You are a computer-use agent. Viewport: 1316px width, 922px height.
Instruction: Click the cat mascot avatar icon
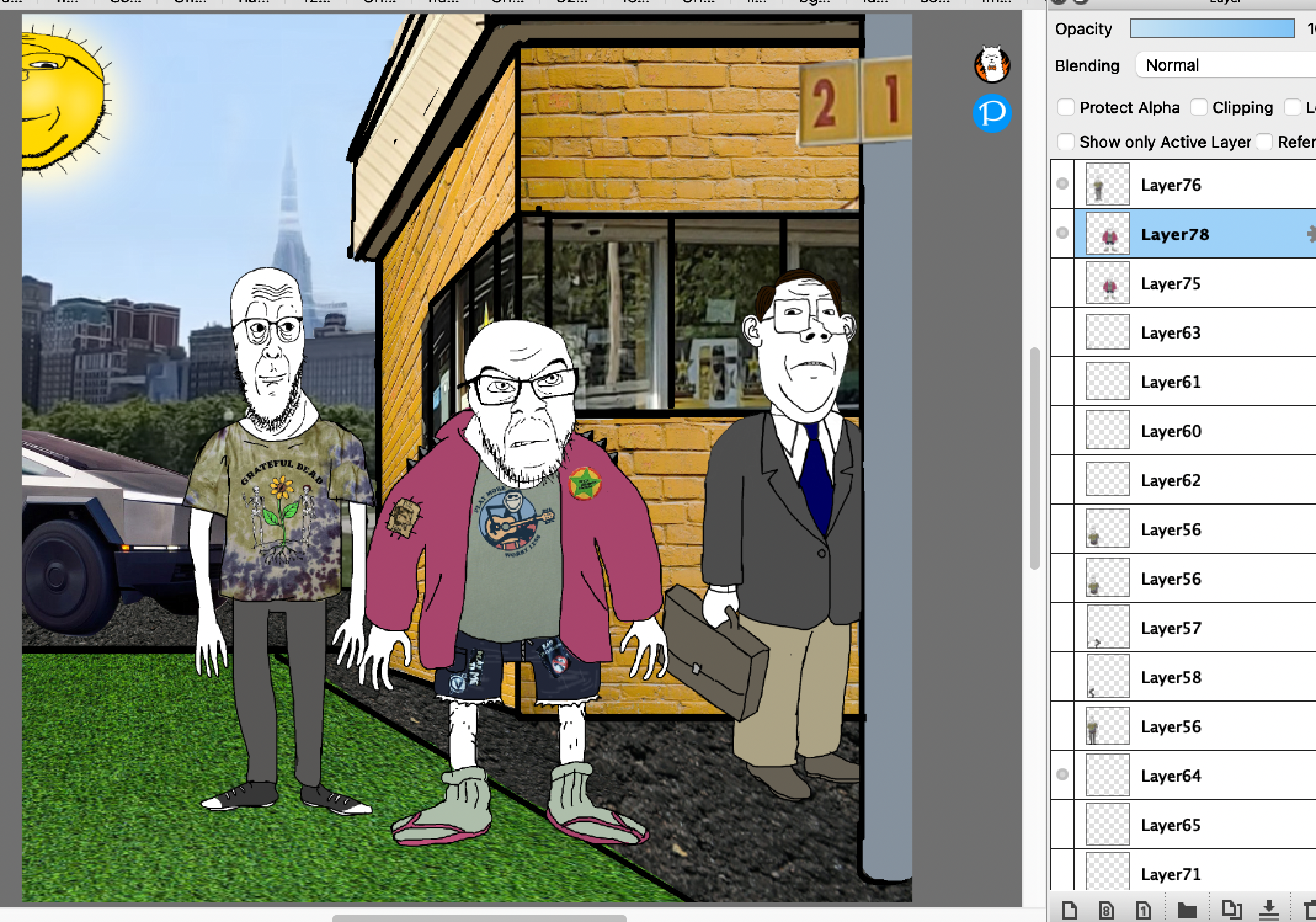[992, 64]
